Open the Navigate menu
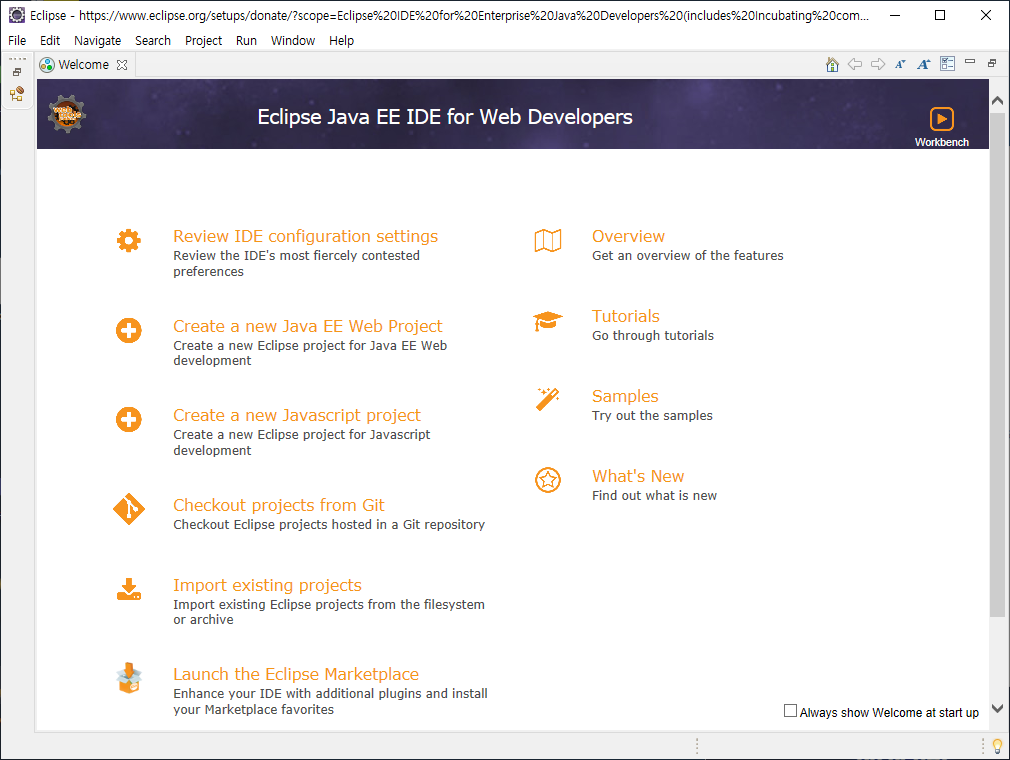Viewport: 1010px width, 760px height. click(x=97, y=41)
